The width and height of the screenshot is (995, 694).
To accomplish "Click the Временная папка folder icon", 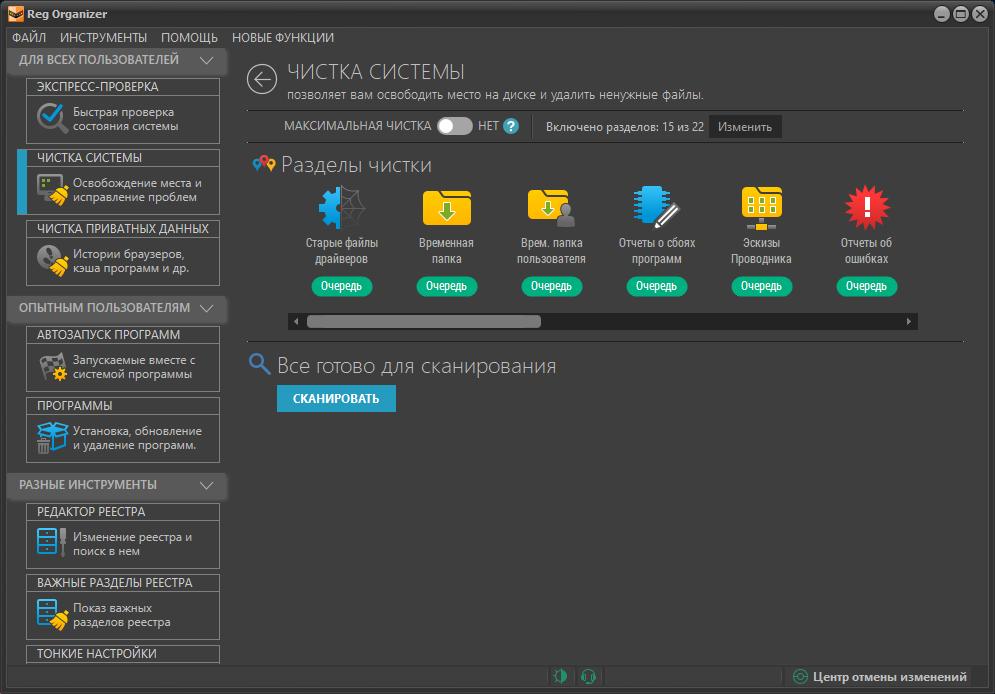I will click(446, 207).
